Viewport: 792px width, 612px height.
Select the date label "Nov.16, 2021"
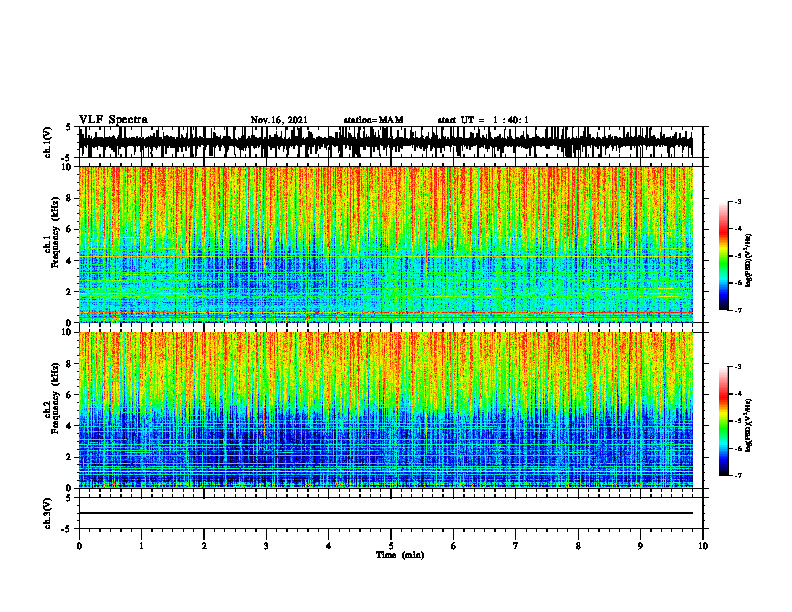tap(279, 120)
